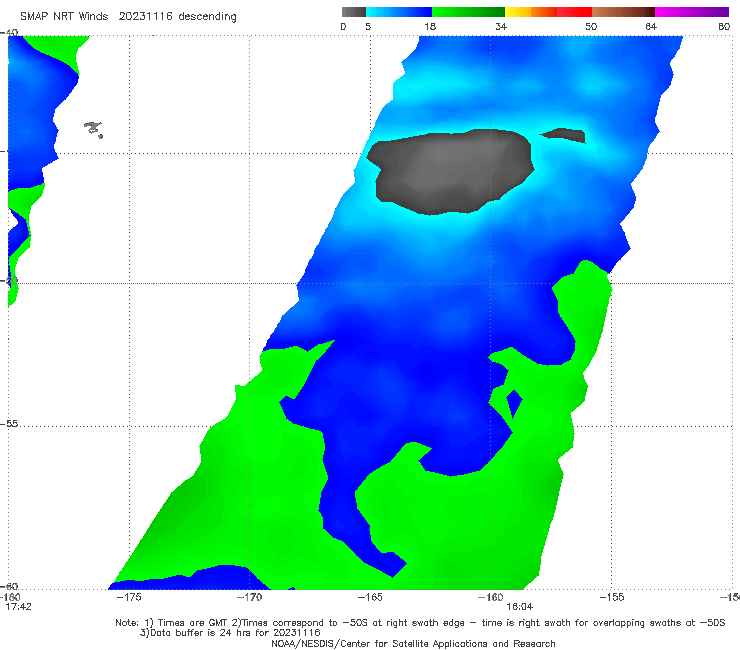Image resolution: width=740 pixels, height=650 pixels.
Task: Click the green segment of the wind color bar
Action: coord(468,12)
